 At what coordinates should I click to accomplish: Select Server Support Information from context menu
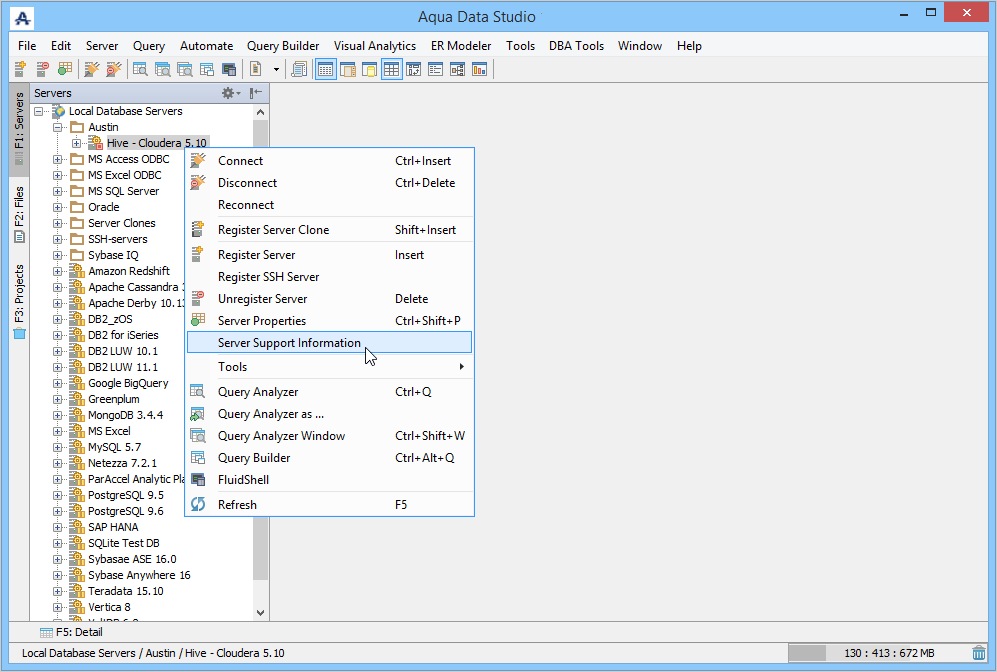click(289, 343)
